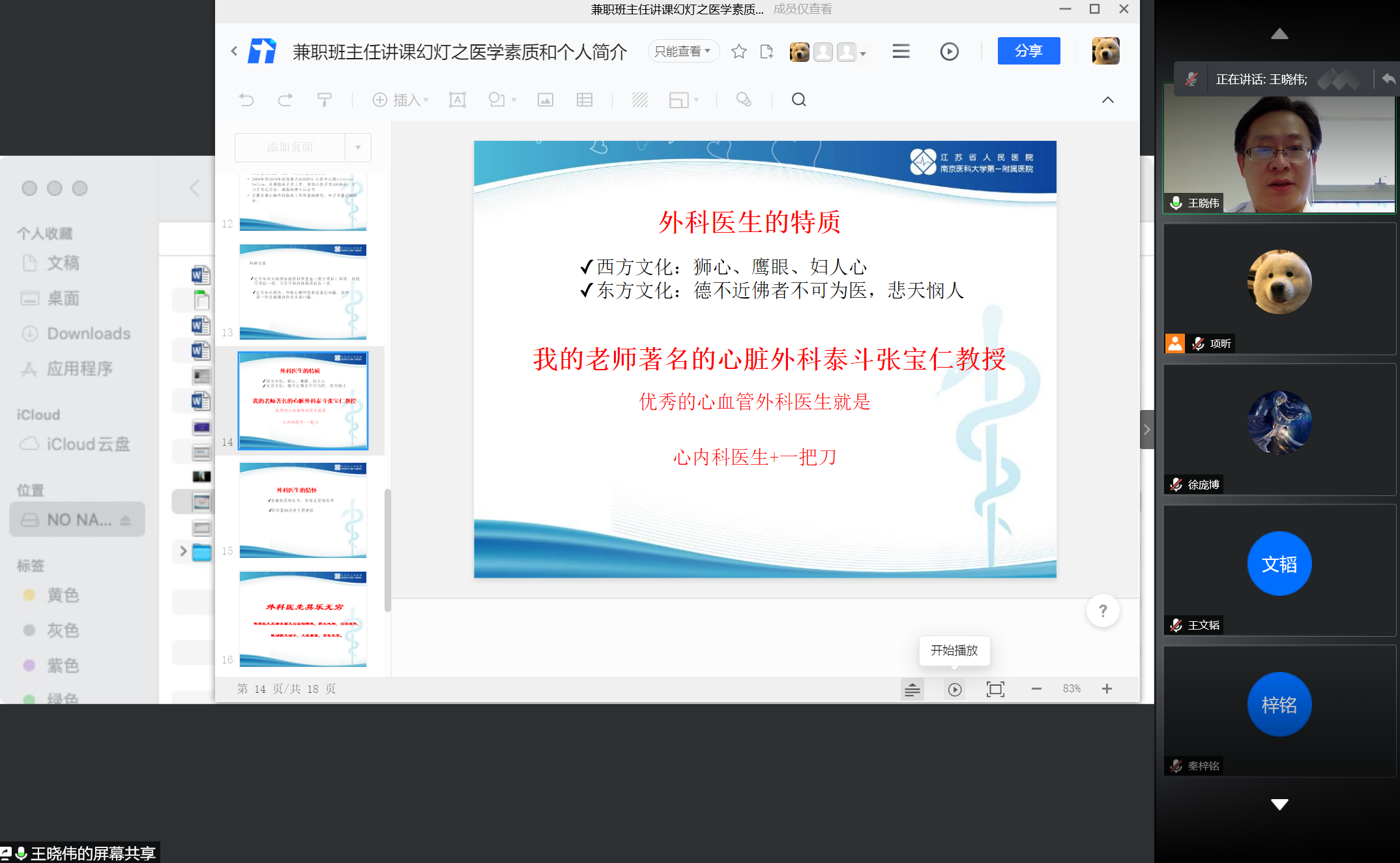Select slide 15 thumbnail

coord(303,510)
